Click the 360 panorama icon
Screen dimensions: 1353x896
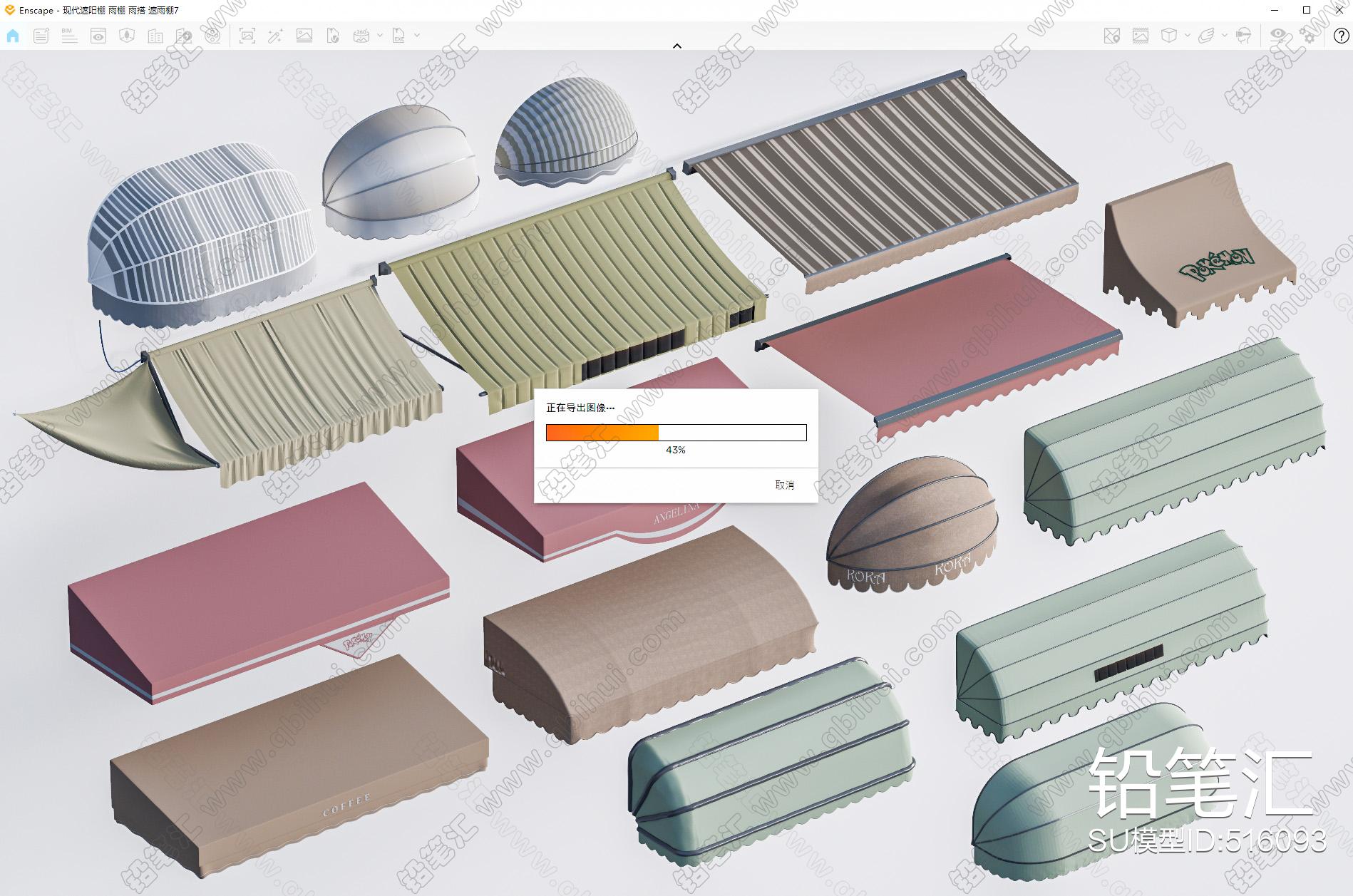[361, 36]
